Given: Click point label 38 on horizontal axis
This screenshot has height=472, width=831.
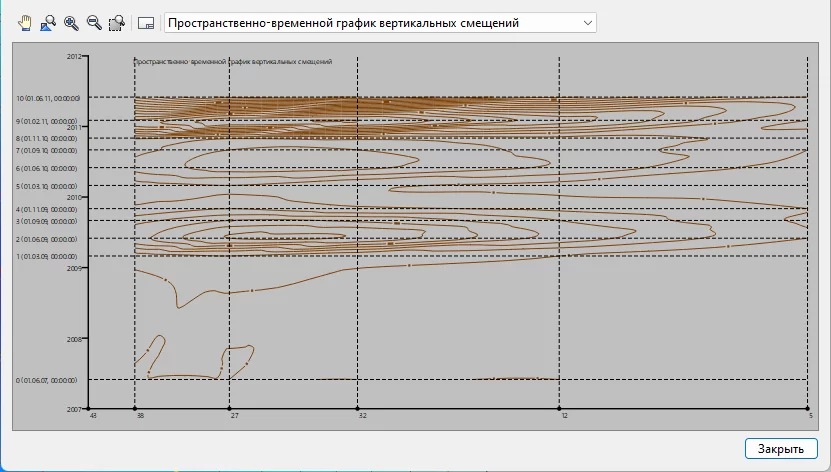Looking at the screenshot, I should point(140,415).
